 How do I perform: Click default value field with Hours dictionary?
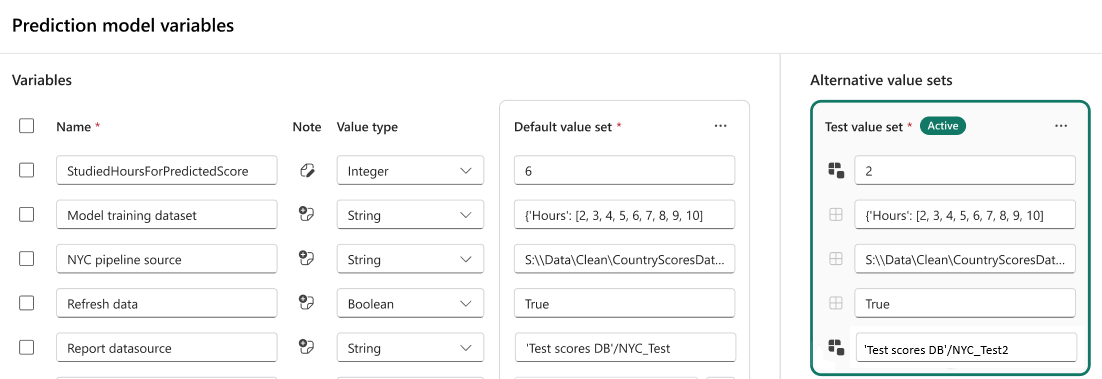625,215
